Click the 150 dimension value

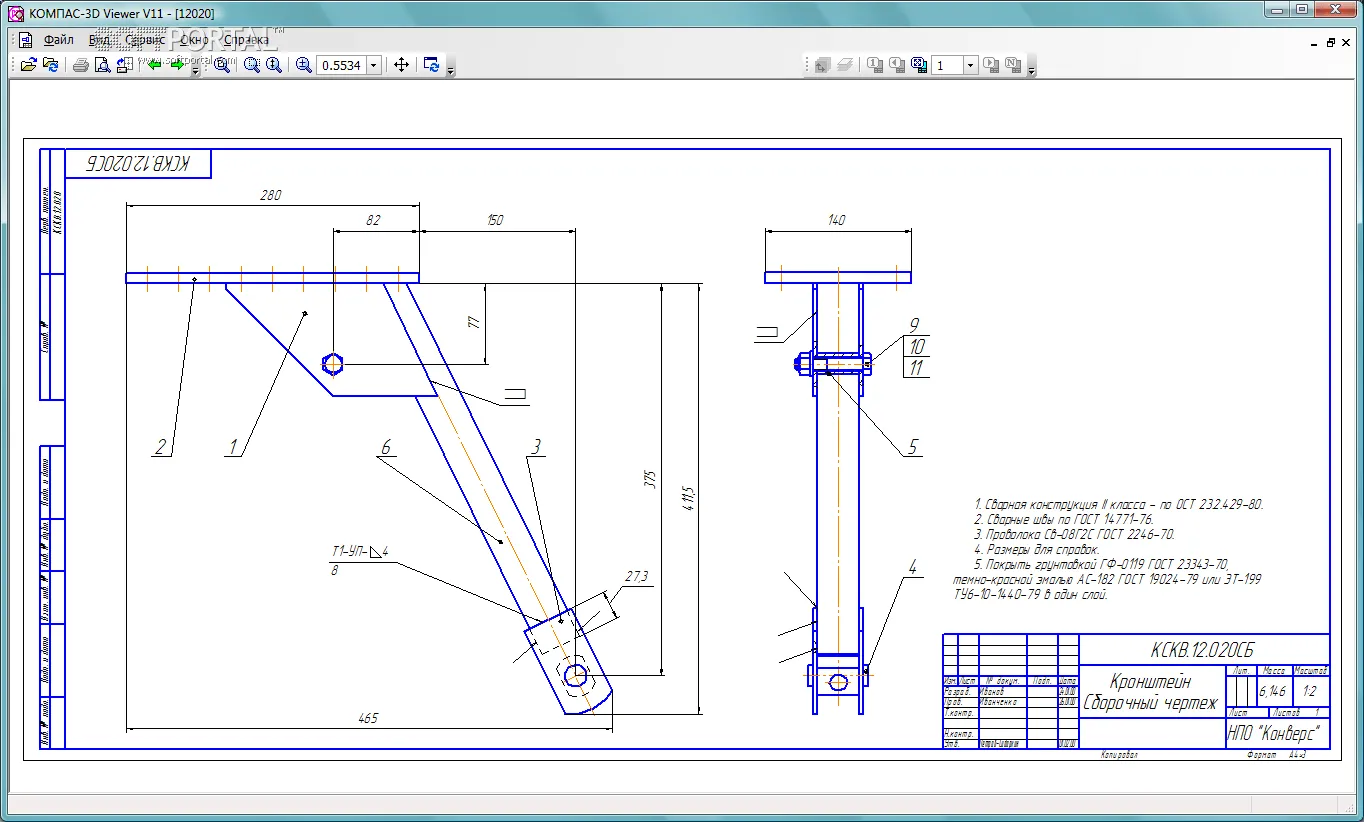(495, 220)
